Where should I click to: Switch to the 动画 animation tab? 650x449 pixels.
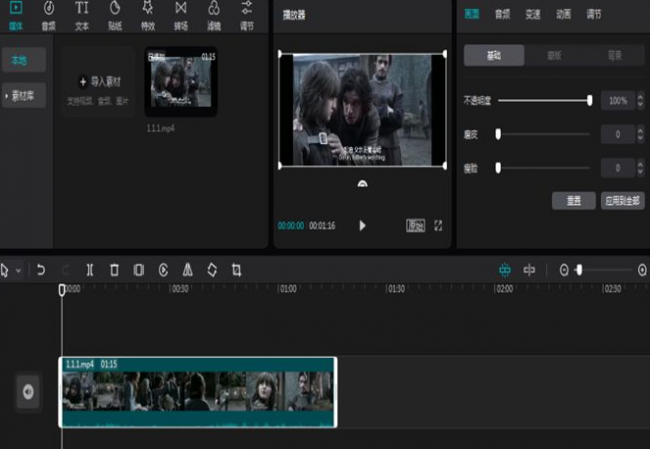(x=563, y=15)
